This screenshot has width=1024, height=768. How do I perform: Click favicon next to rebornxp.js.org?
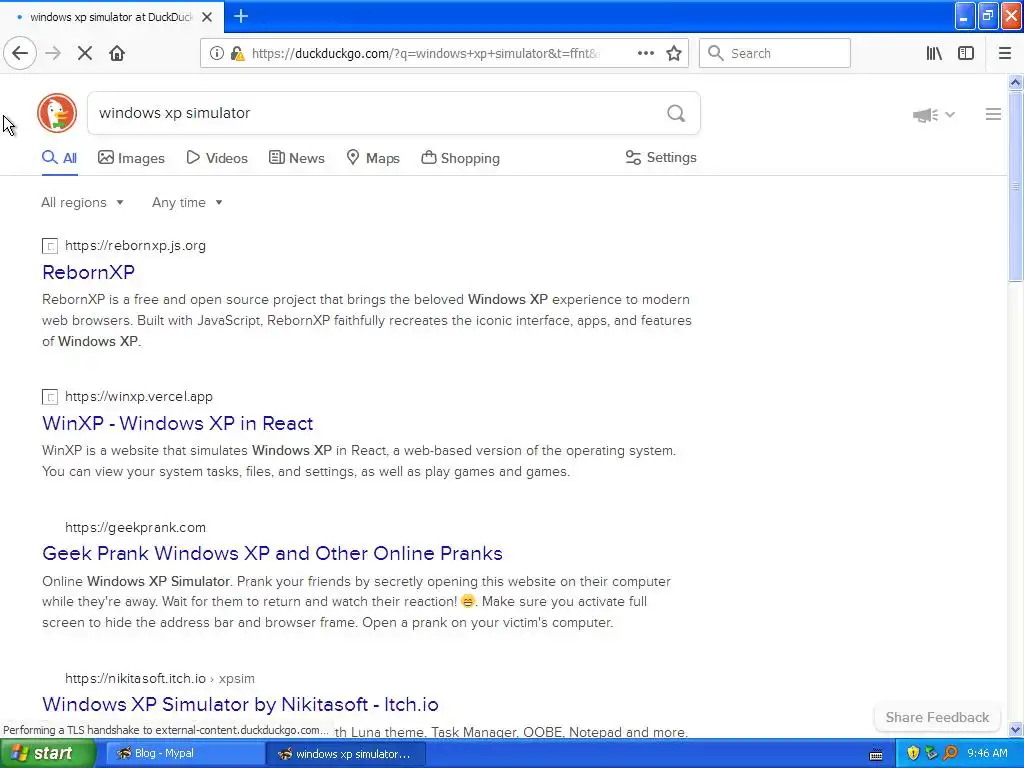pos(50,246)
